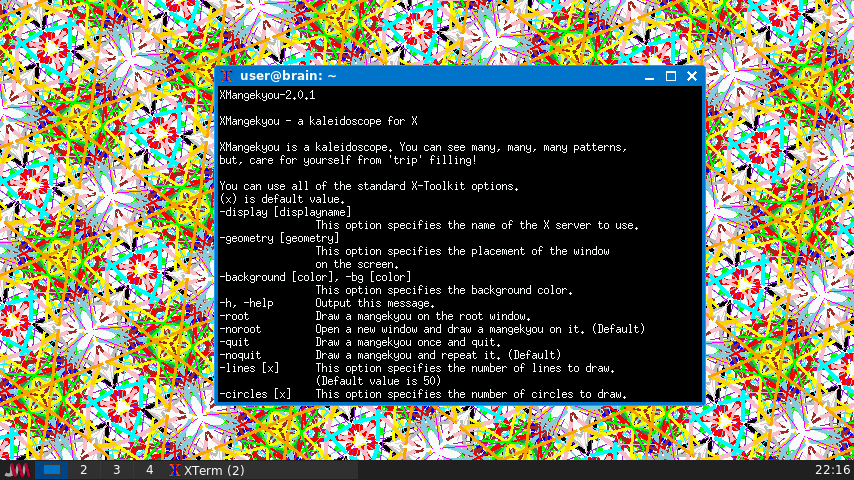Switch to workspace 4
Screen dimensions: 854x480
(149, 470)
